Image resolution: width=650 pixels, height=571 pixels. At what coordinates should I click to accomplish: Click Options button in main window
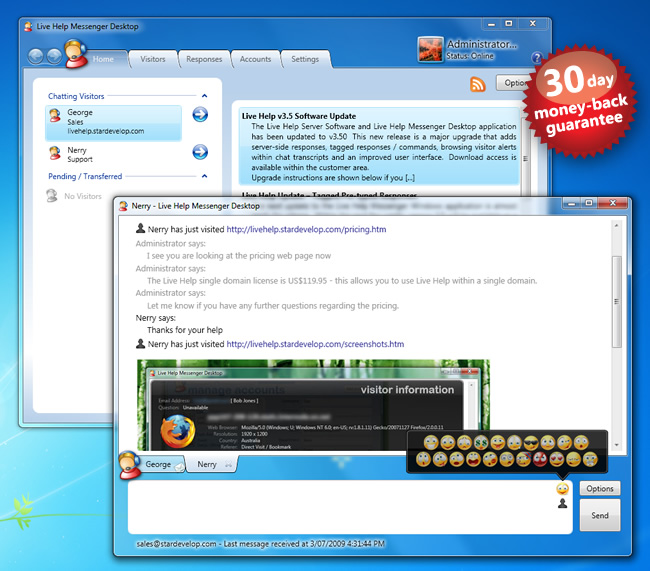click(514, 83)
